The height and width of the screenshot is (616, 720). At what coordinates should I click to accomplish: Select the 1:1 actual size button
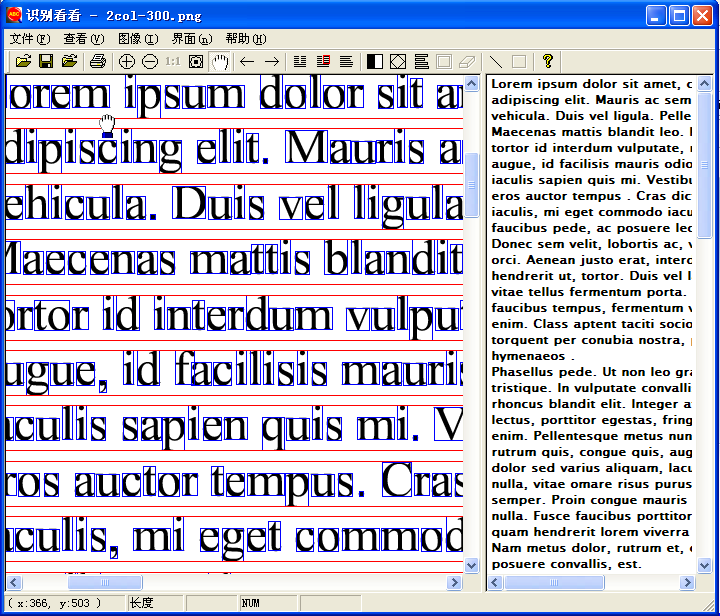[173, 62]
